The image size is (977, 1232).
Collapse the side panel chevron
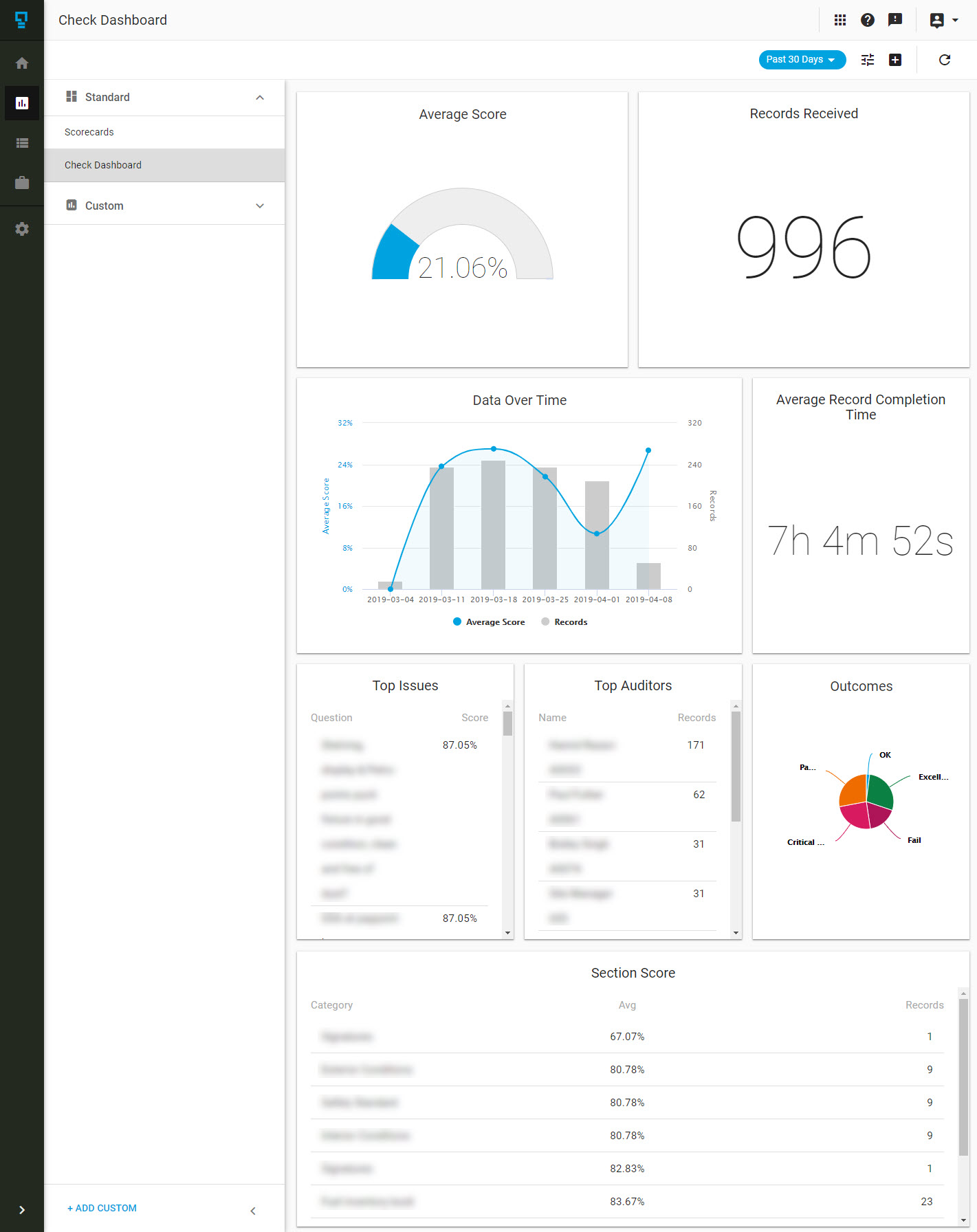[253, 1211]
